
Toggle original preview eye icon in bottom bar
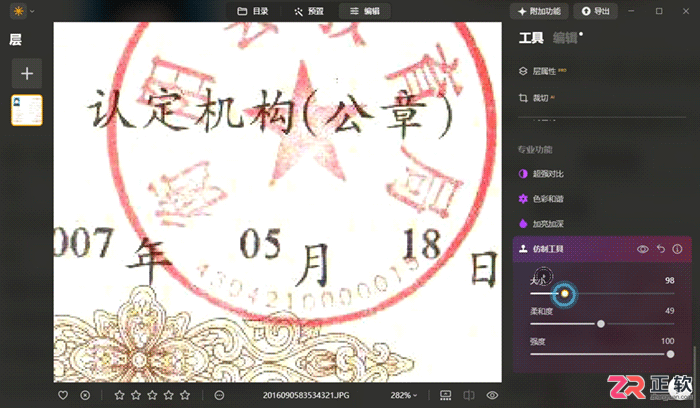pyautogui.click(x=492, y=395)
